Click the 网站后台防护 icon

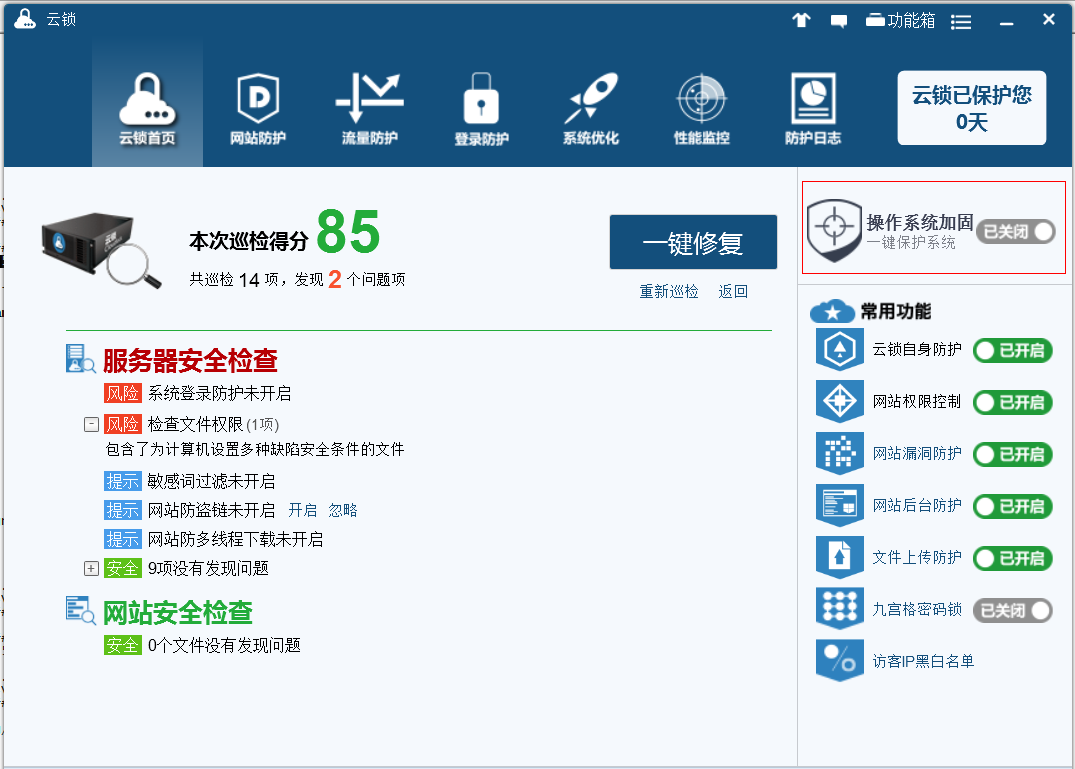pos(840,506)
